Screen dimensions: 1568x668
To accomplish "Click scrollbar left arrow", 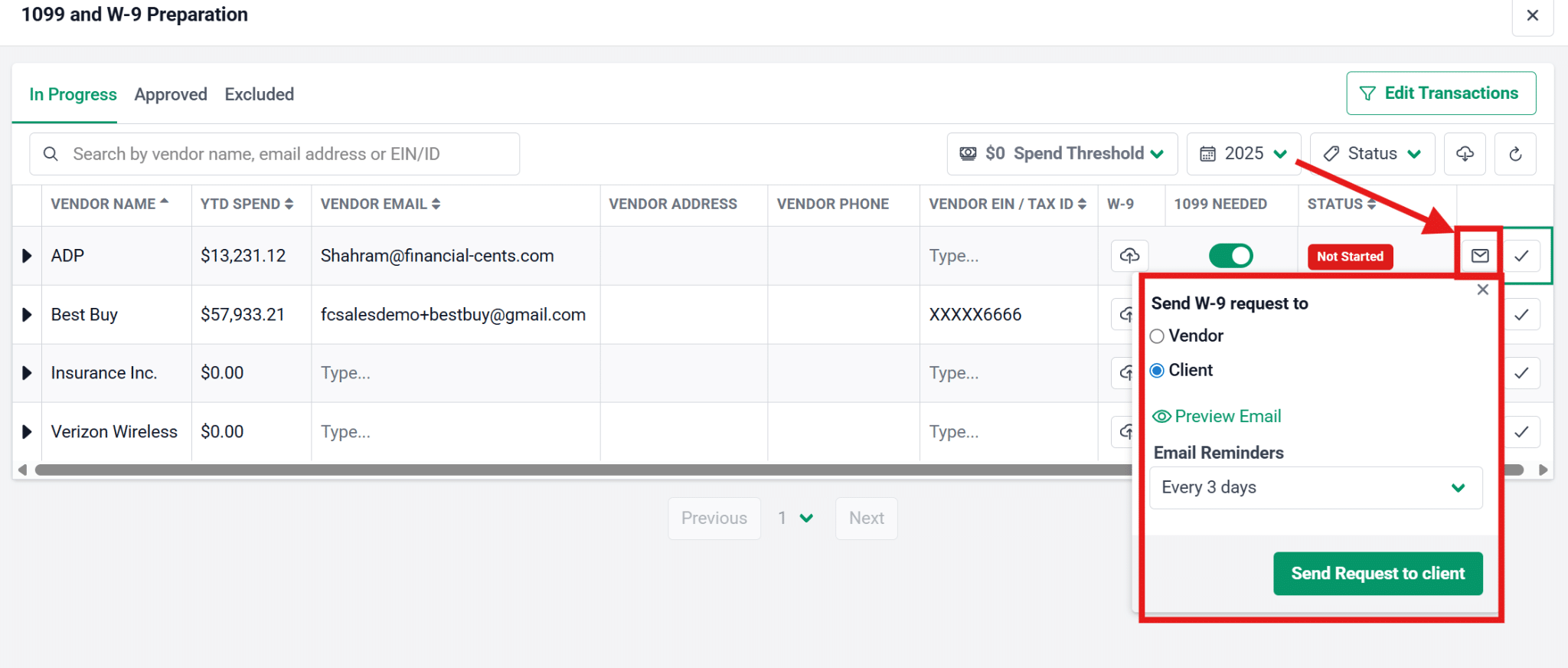I will [22, 470].
